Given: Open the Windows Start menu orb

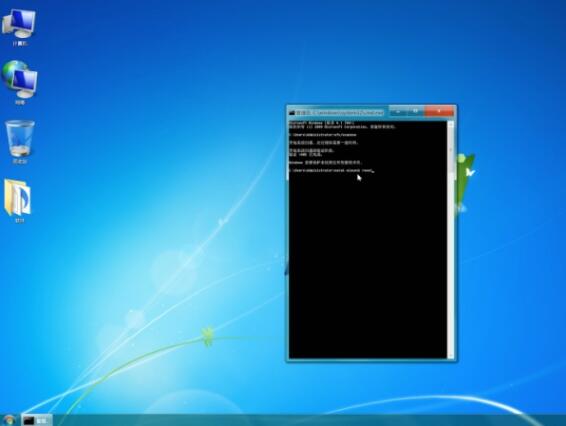Looking at the screenshot, I should pyautogui.click(x=9, y=420).
